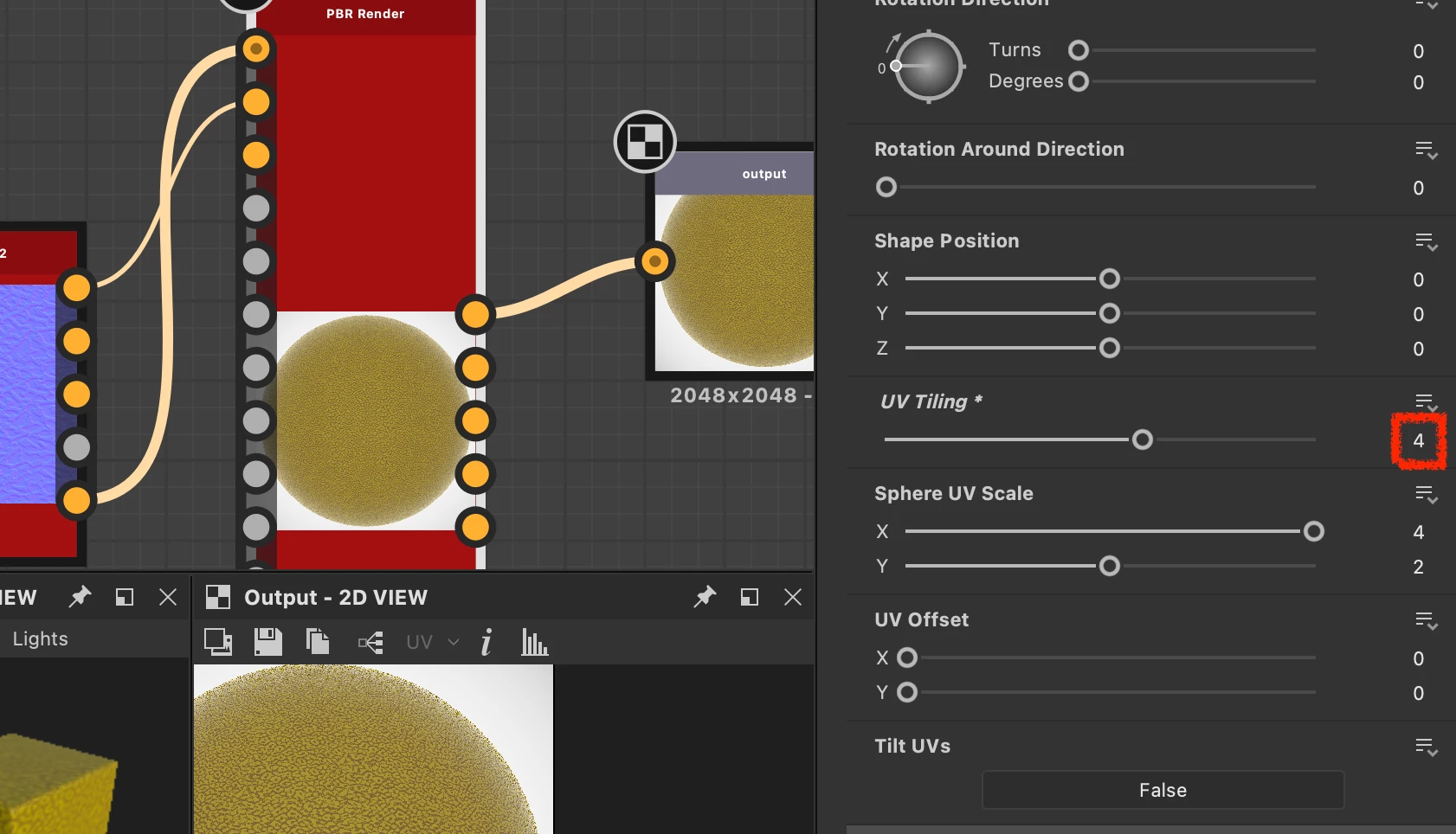
Task: Click the Rotation Around Direction value field
Action: click(x=1419, y=188)
